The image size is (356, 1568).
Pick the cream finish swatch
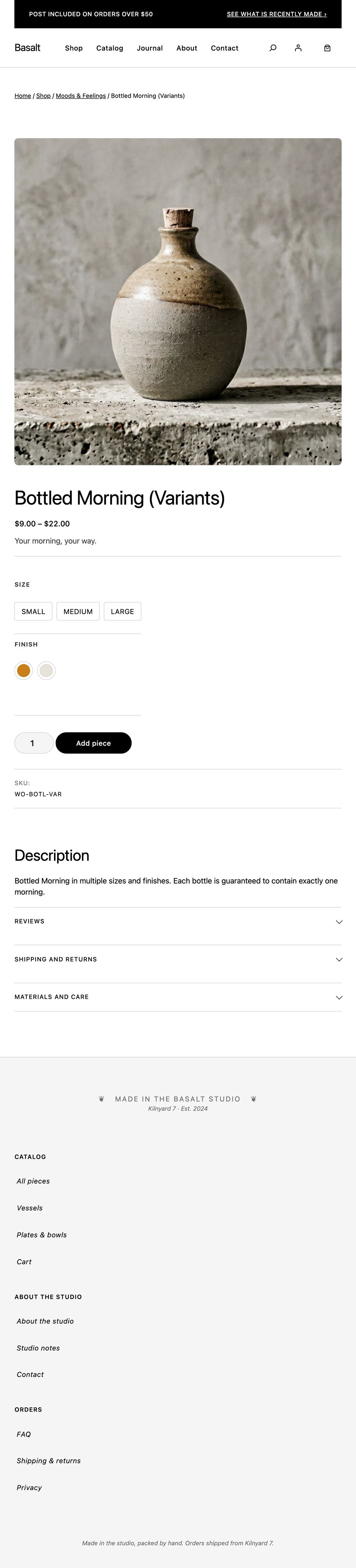(x=46, y=670)
